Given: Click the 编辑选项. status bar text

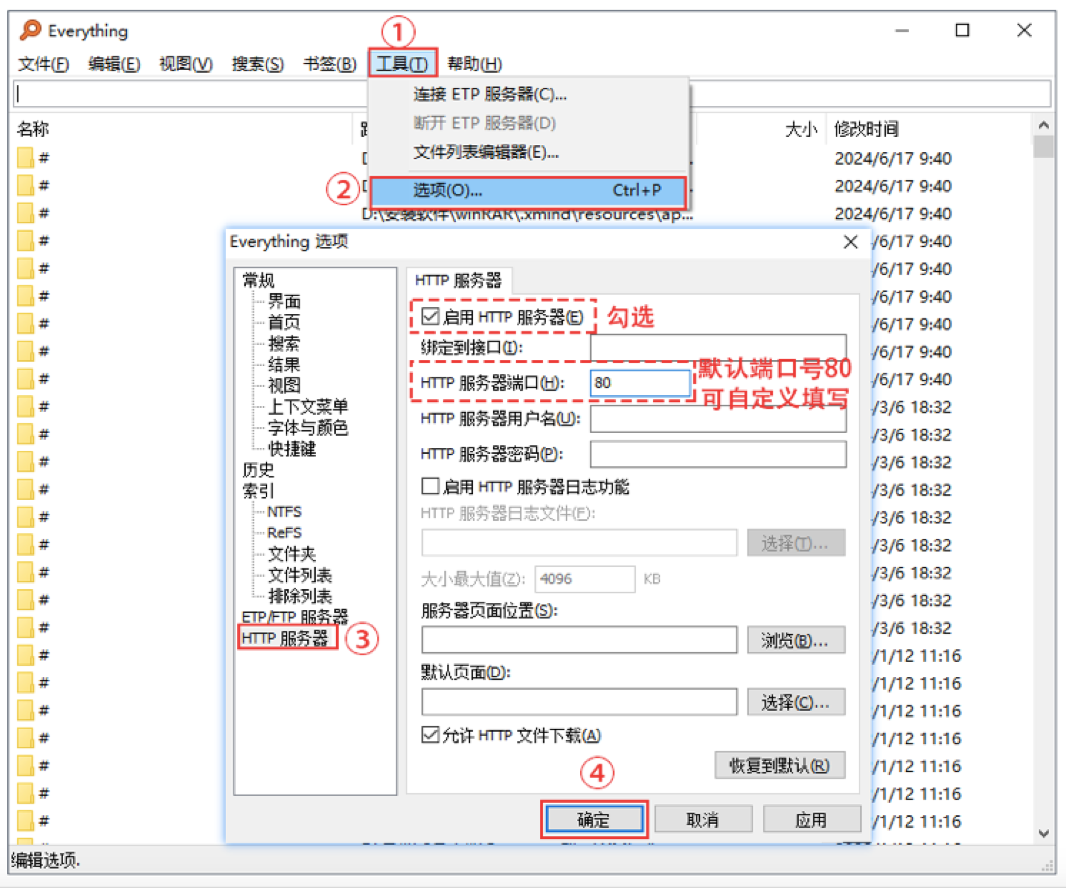Looking at the screenshot, I should coord(46,861).
